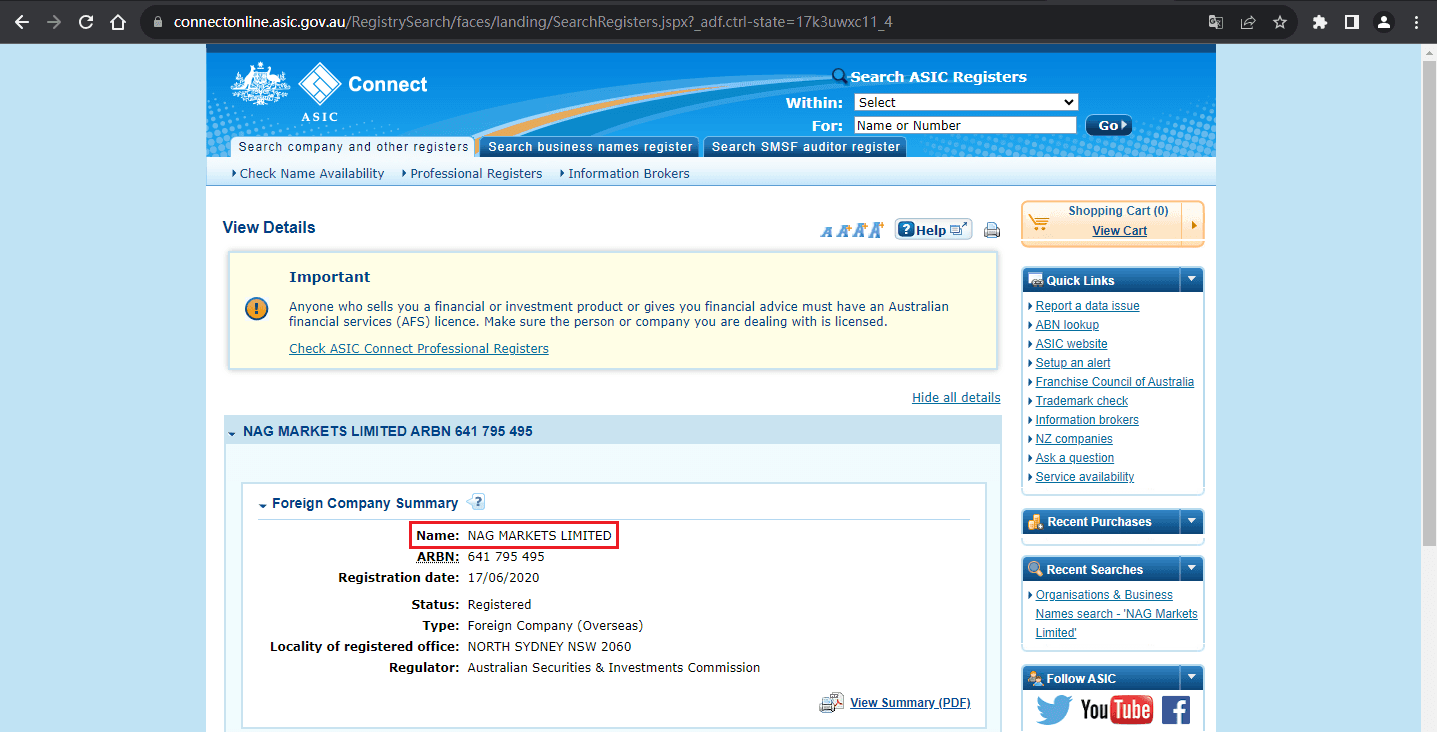This screenshot has height=732, width=1437.
Task: Click the locality NORTH SYDNEY NSW 2060
Action: (x=549, y=647)
